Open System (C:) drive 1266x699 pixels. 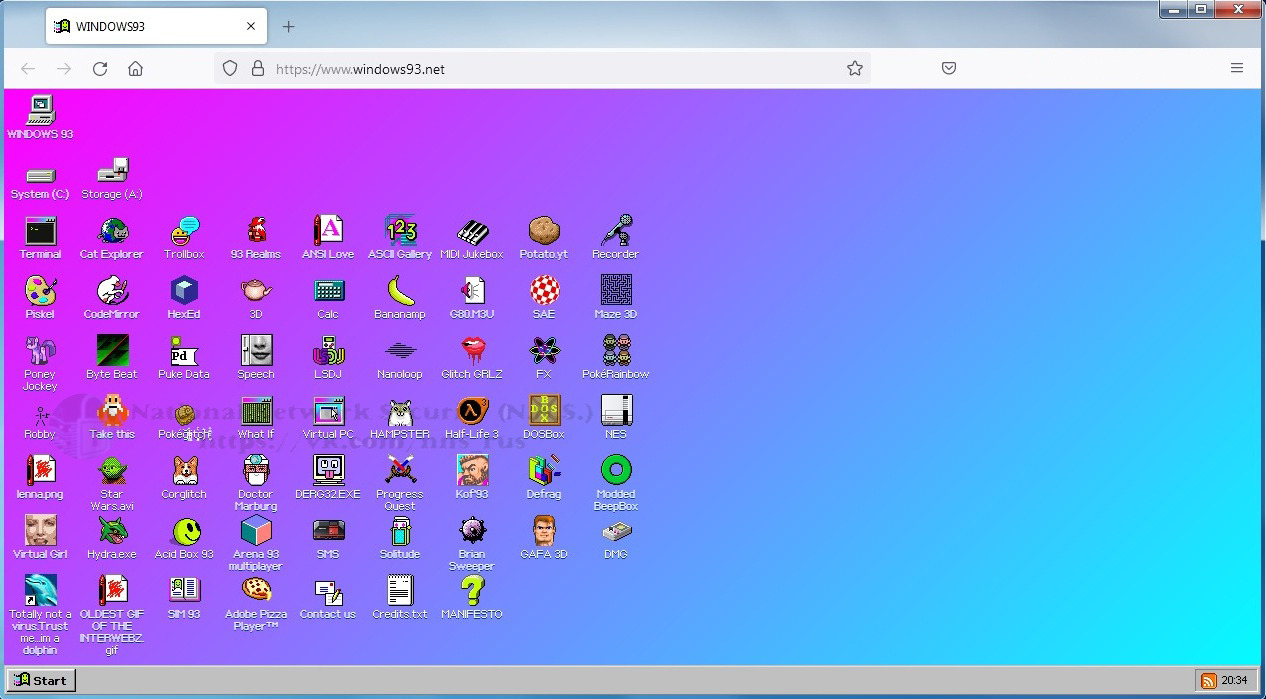[40, 174]
